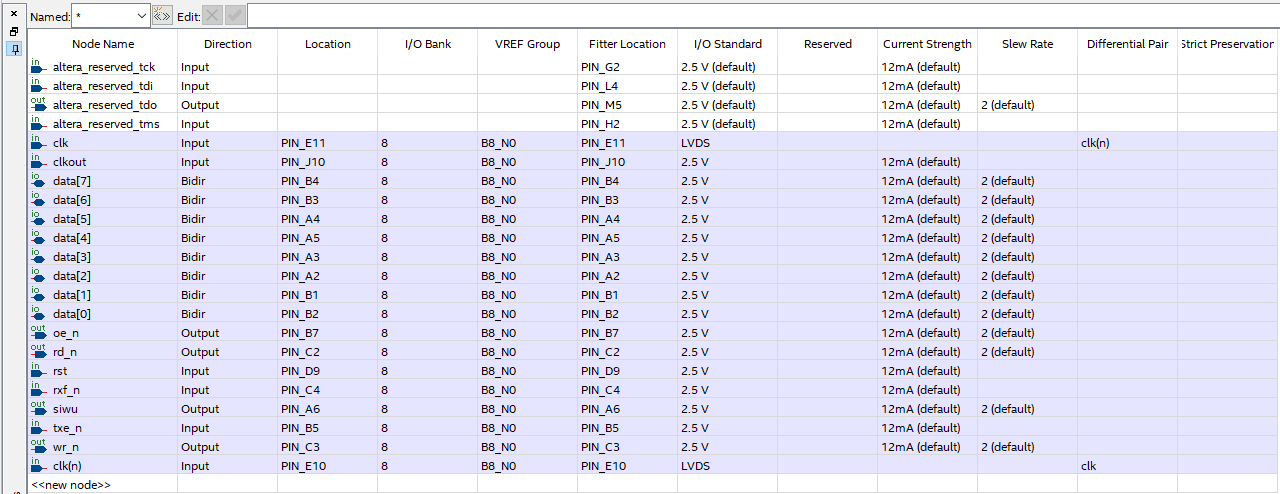The height and width of the screenshot is (494, 1280).
Task: Click the bidir icon of data[7]
Action: [38, 181]
